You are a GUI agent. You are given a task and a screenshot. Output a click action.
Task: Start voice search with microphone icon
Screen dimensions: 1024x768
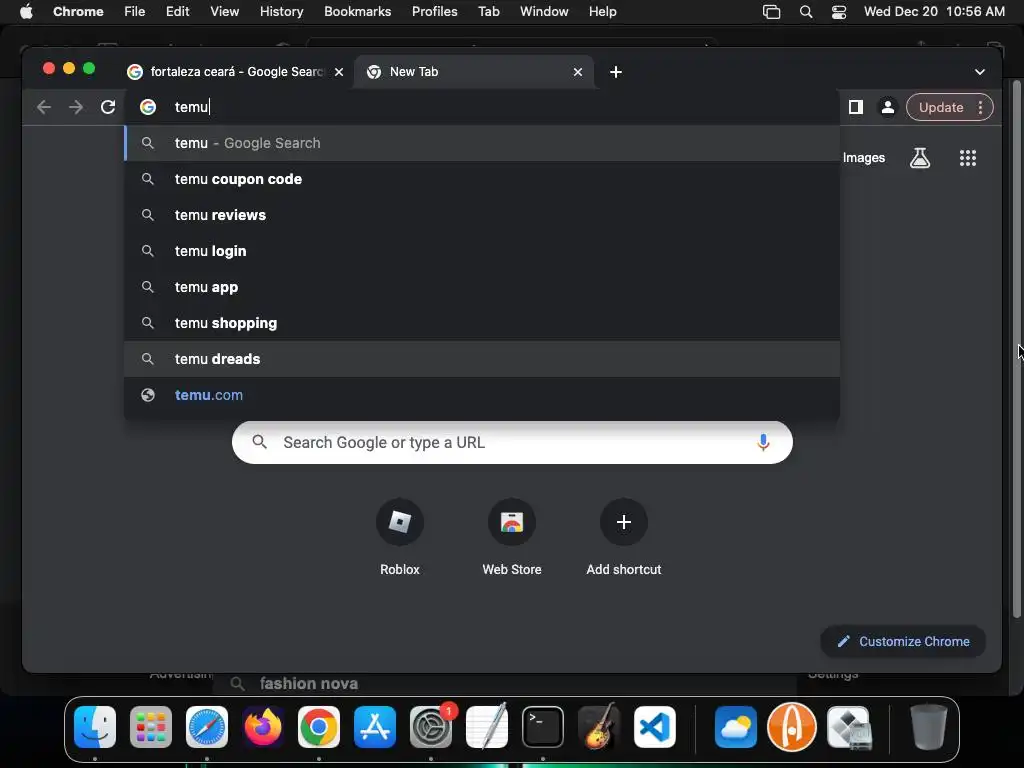coord(763,443)
